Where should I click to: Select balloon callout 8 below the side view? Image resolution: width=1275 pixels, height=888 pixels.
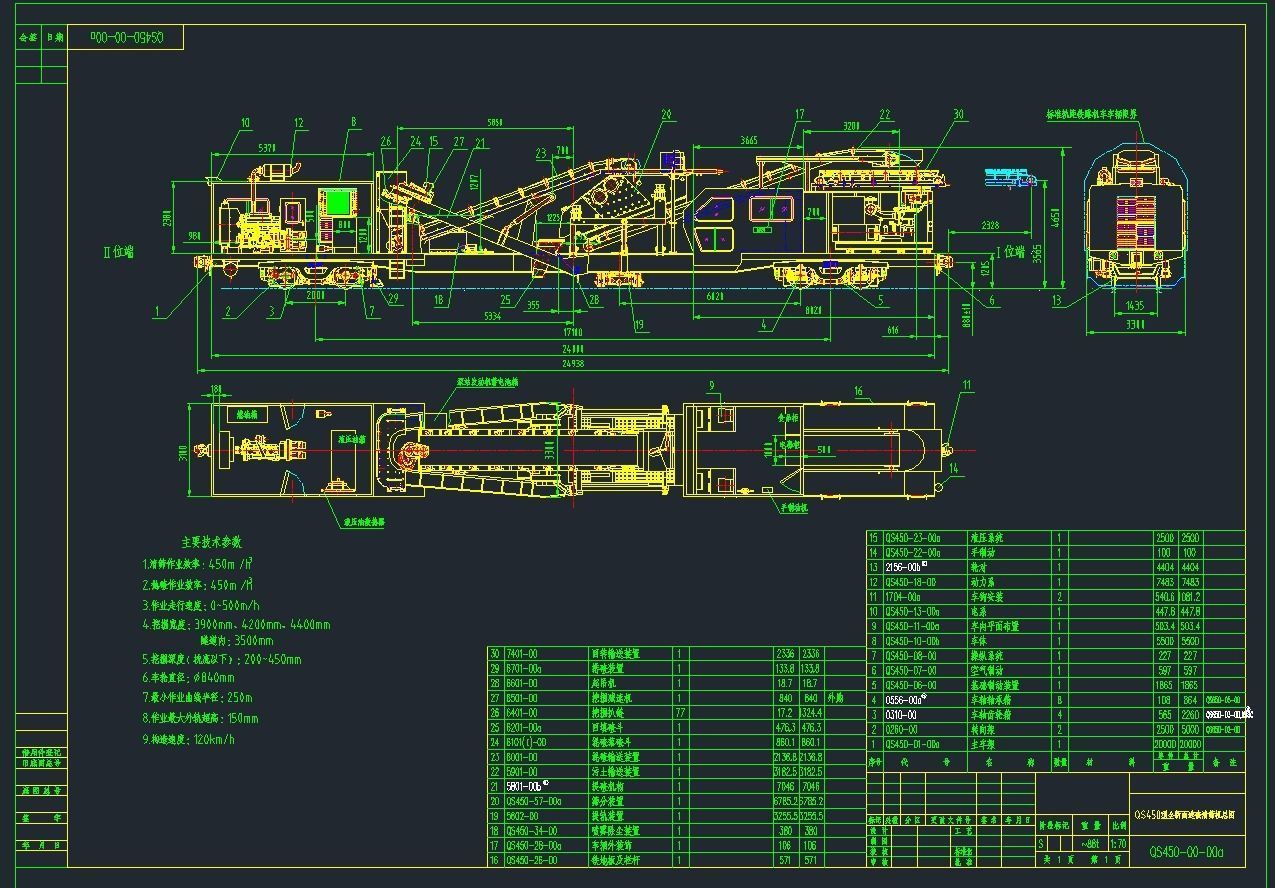tap(354, 122)
